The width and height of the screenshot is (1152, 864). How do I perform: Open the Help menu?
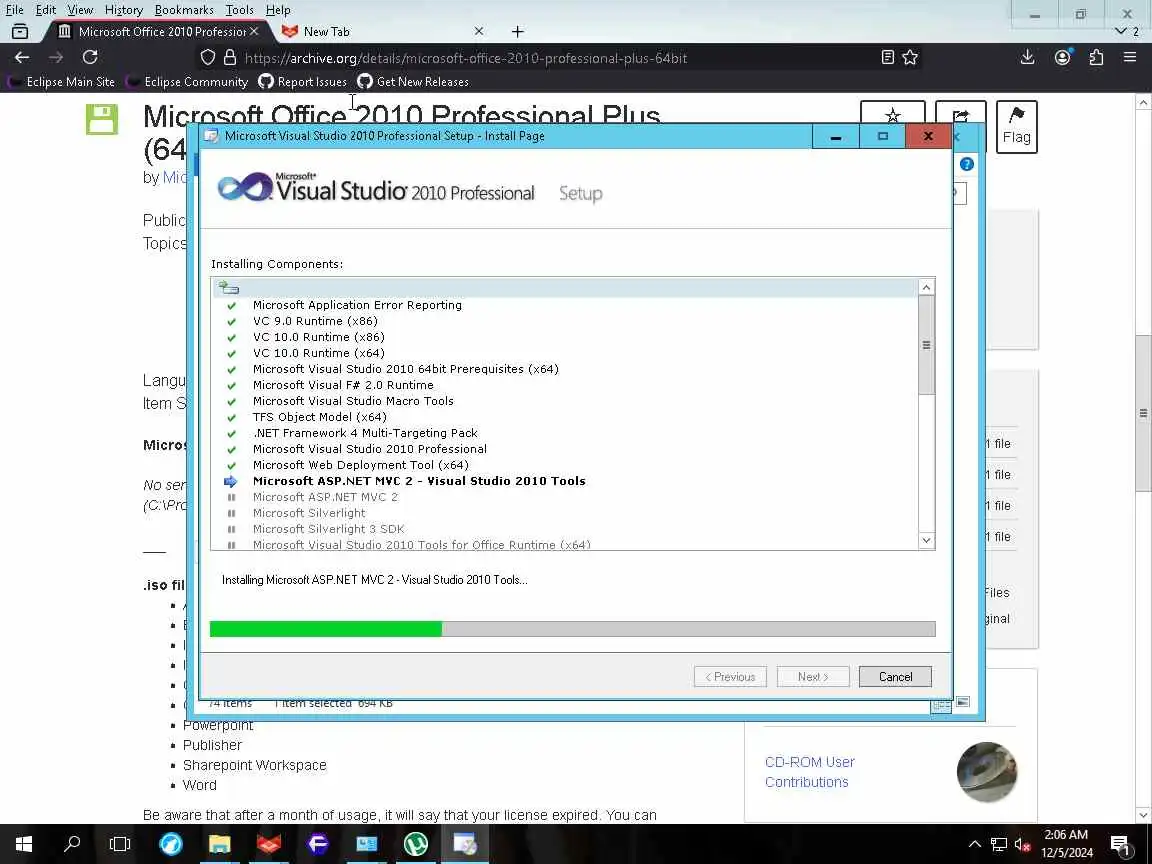[x=278, y=10]
